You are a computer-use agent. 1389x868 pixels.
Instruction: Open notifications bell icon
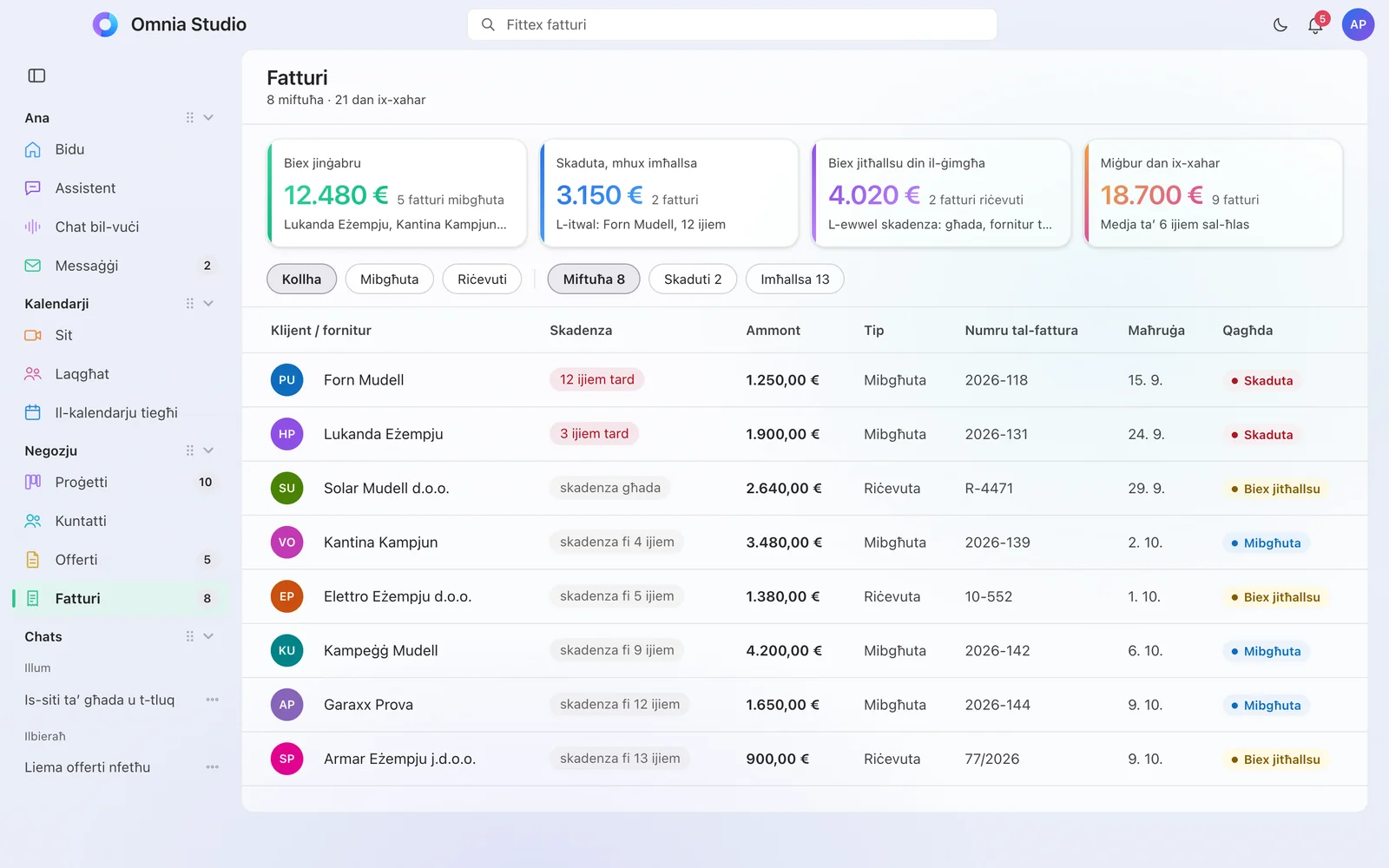1315,25
